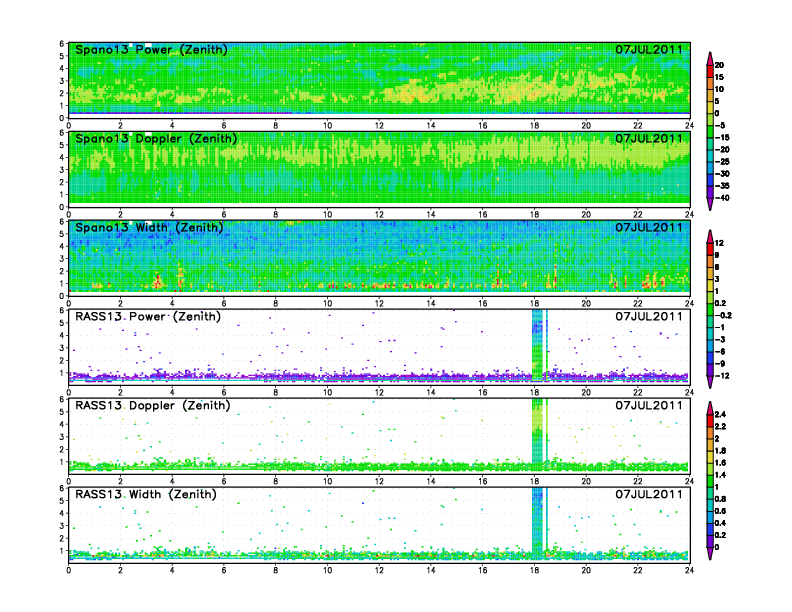
Task: Click the pink top arrow of the -40 to 20 colorbar
Action: click(710, 59)
